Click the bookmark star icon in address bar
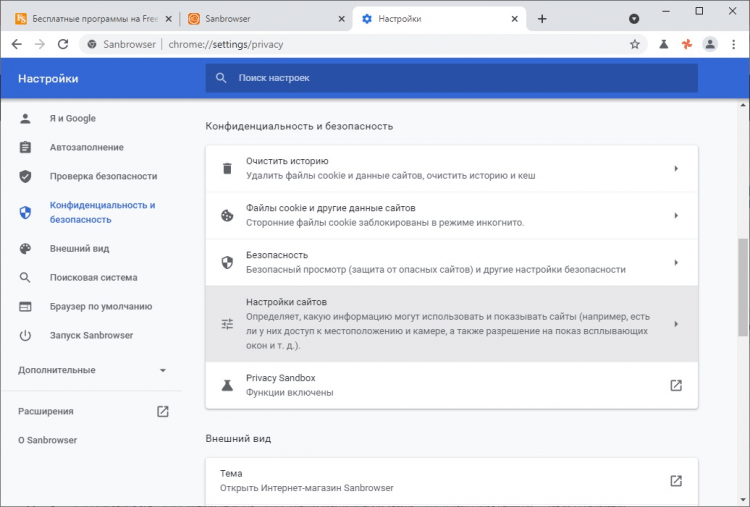Screen dimensions: 750x507 (634, 44)
